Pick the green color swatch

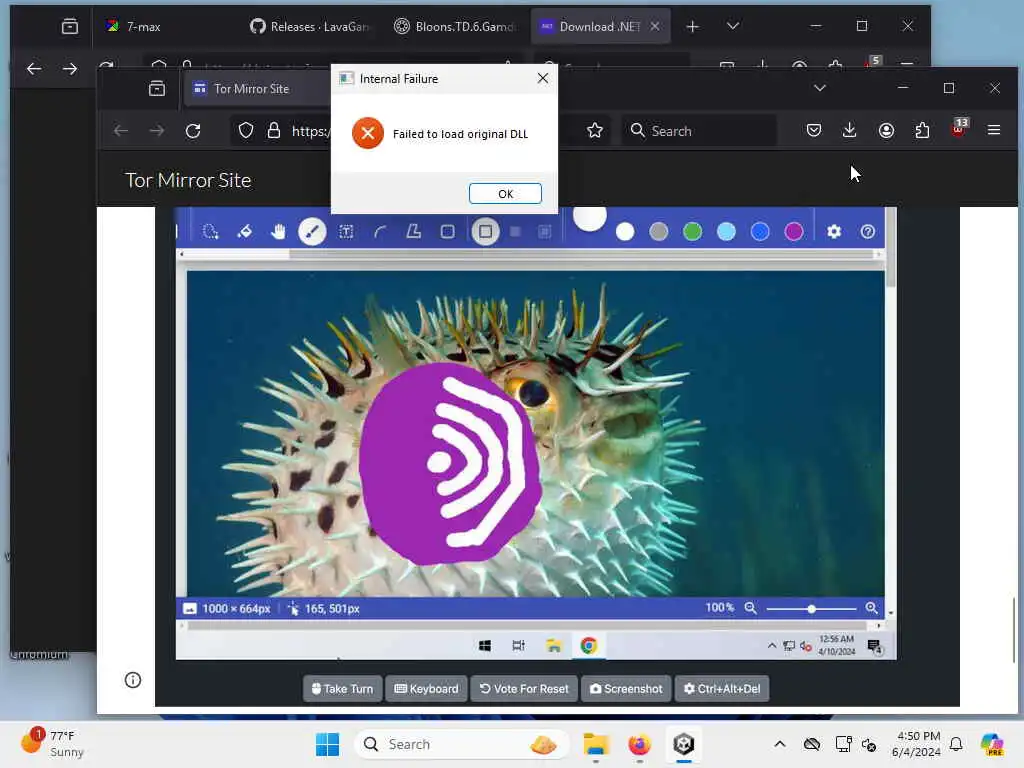tap(692, 231)
